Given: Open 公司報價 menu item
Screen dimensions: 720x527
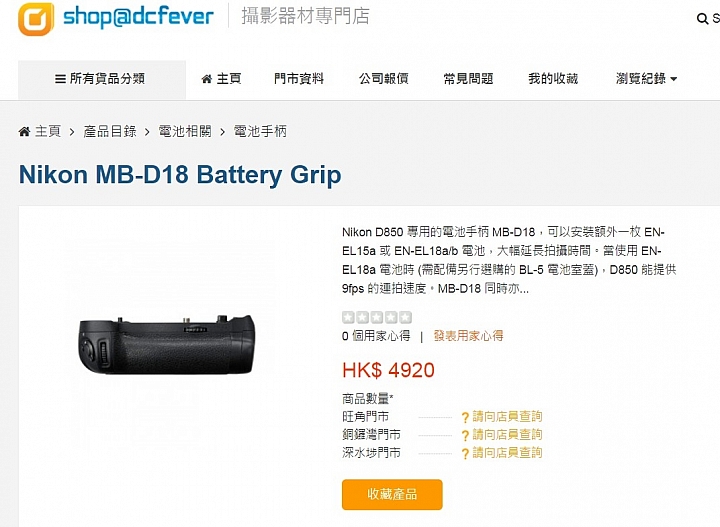Looking at the screenshot, I should (x=384, y=79).
